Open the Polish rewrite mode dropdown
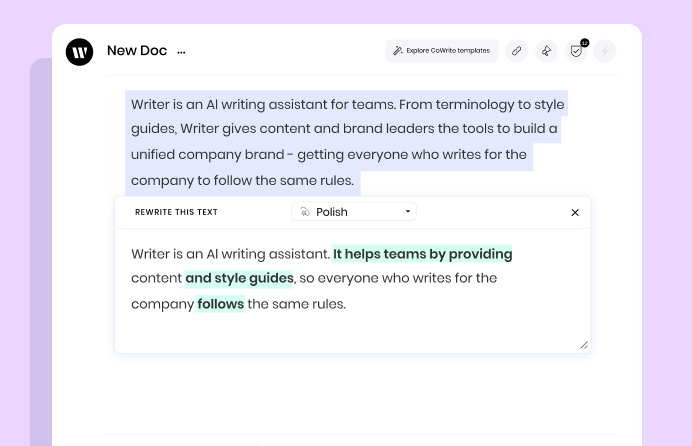The image size is (692, 446). 354,212
